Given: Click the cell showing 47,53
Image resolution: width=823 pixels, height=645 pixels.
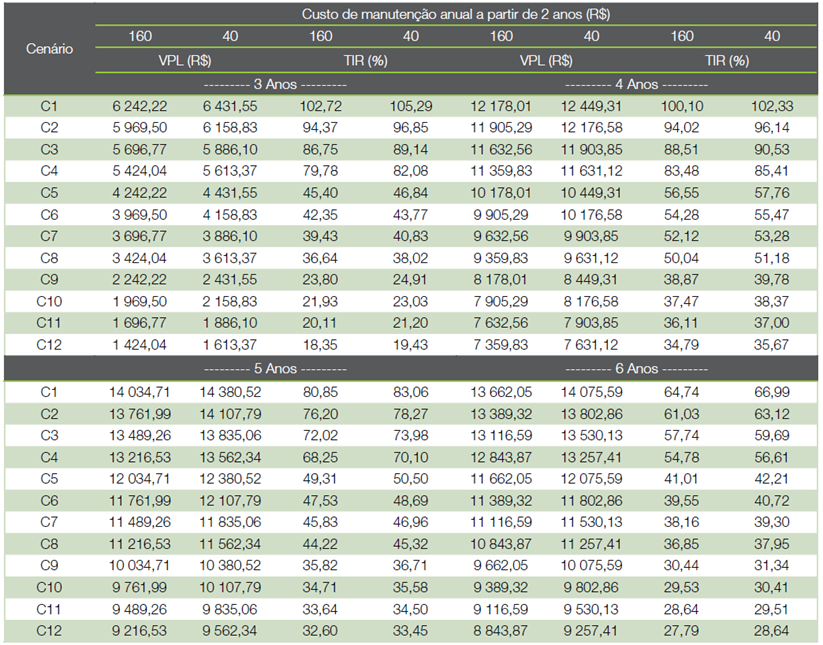Looking at the screenshot, I should point(320,501).
